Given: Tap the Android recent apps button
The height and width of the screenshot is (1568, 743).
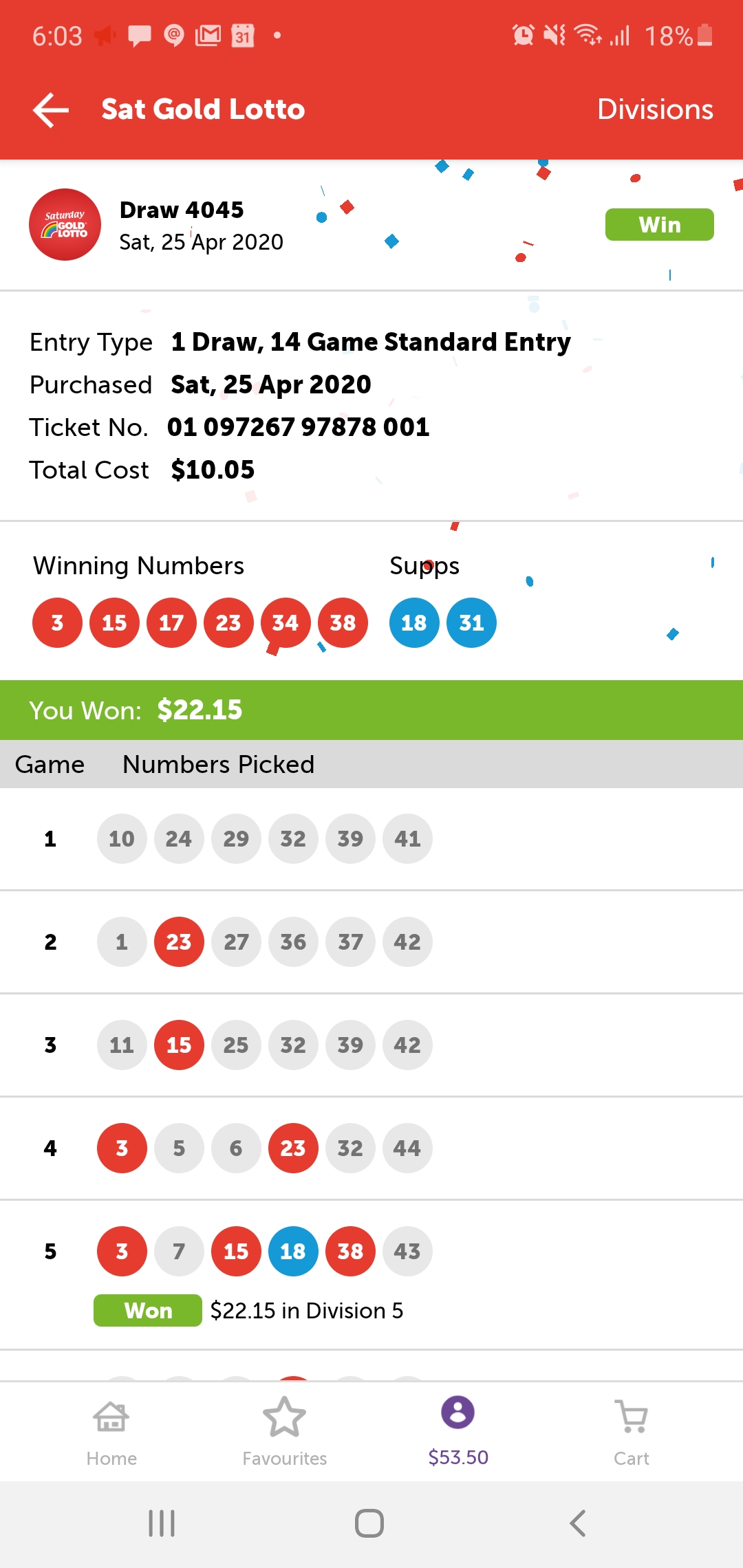Looking at the screenshot, I should [x=162, y=1523].
